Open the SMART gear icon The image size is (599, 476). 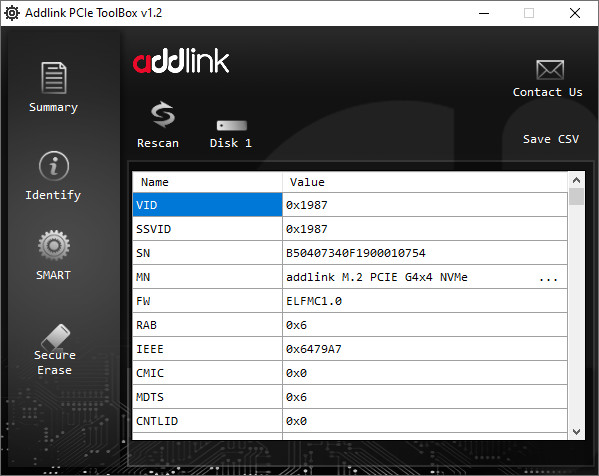click(54, 245)
